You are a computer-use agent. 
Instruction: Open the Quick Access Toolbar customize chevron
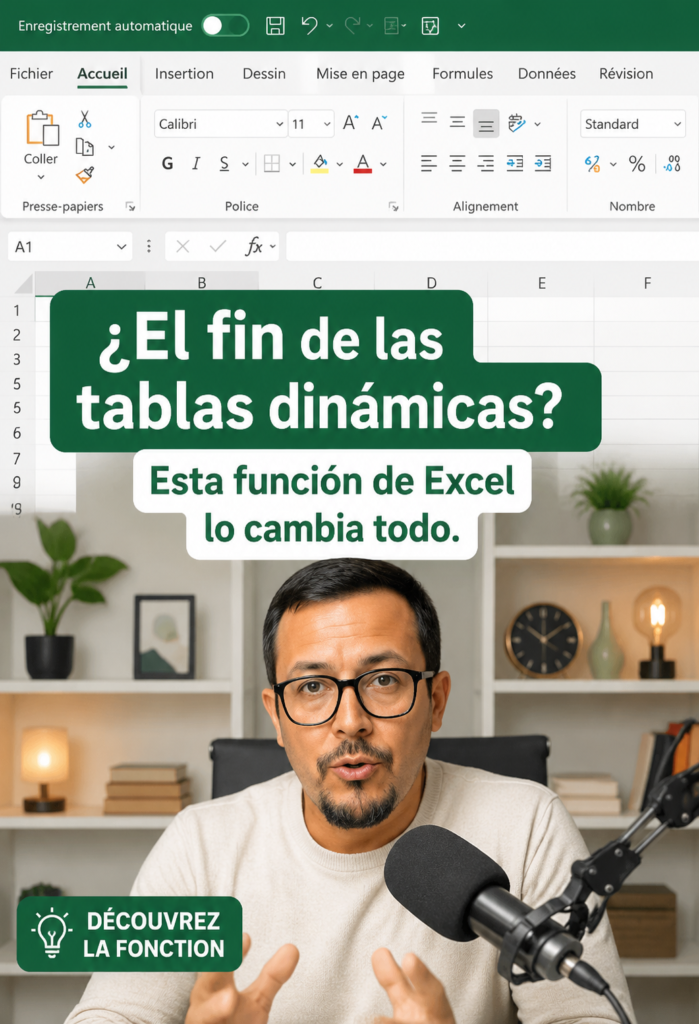click(461, 26)
